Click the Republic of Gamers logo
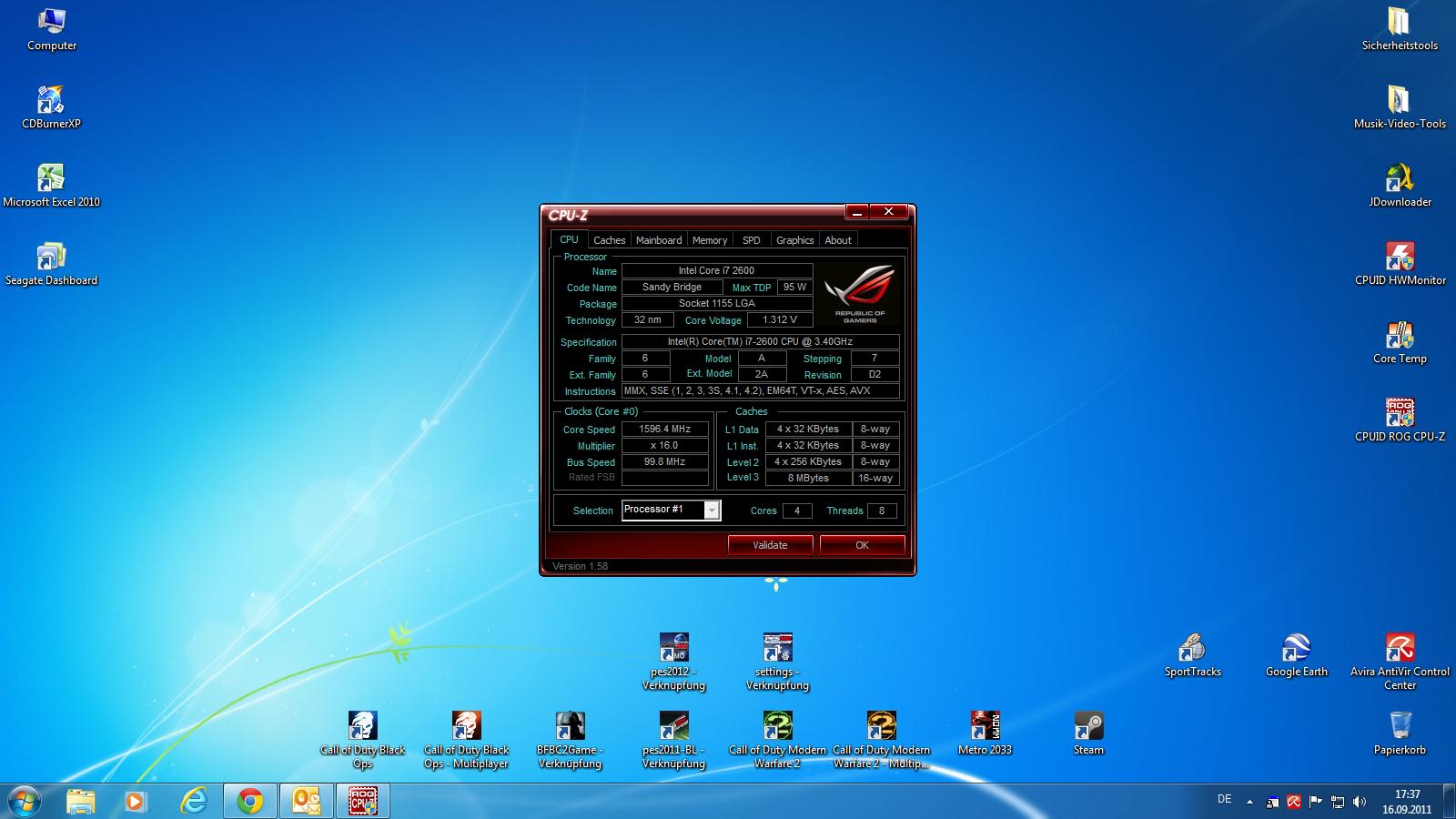The height and width of the screenshot is (819, 1456). 860,293
